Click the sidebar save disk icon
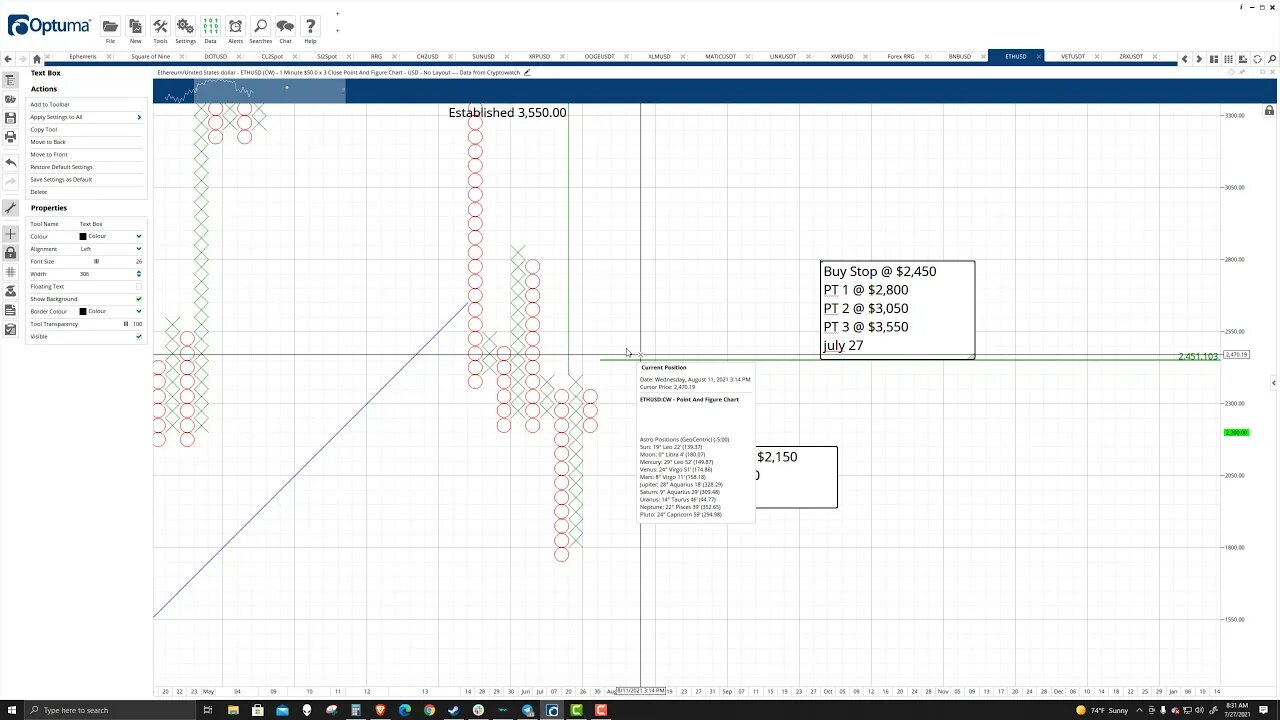Viewport: 1280px width, 720px height. [x=11, y=118]
